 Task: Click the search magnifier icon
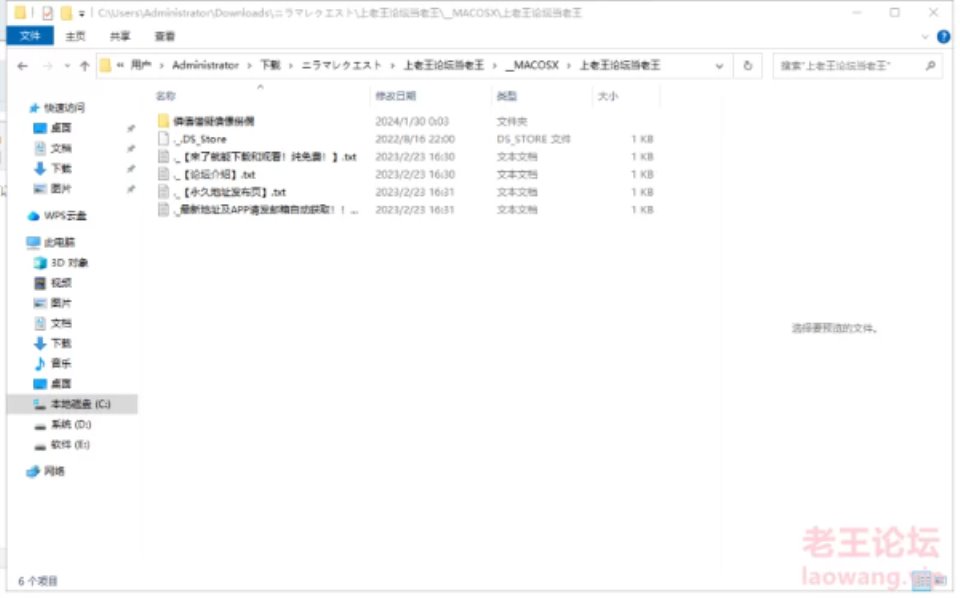(930, 66)
